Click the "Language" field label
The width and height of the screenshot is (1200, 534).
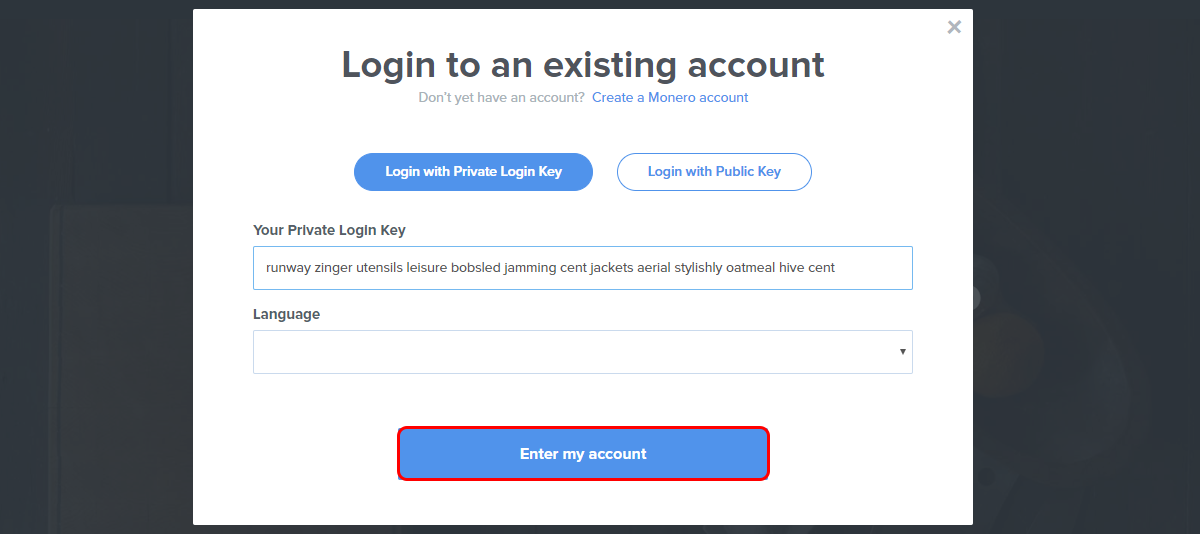[286, 314]
